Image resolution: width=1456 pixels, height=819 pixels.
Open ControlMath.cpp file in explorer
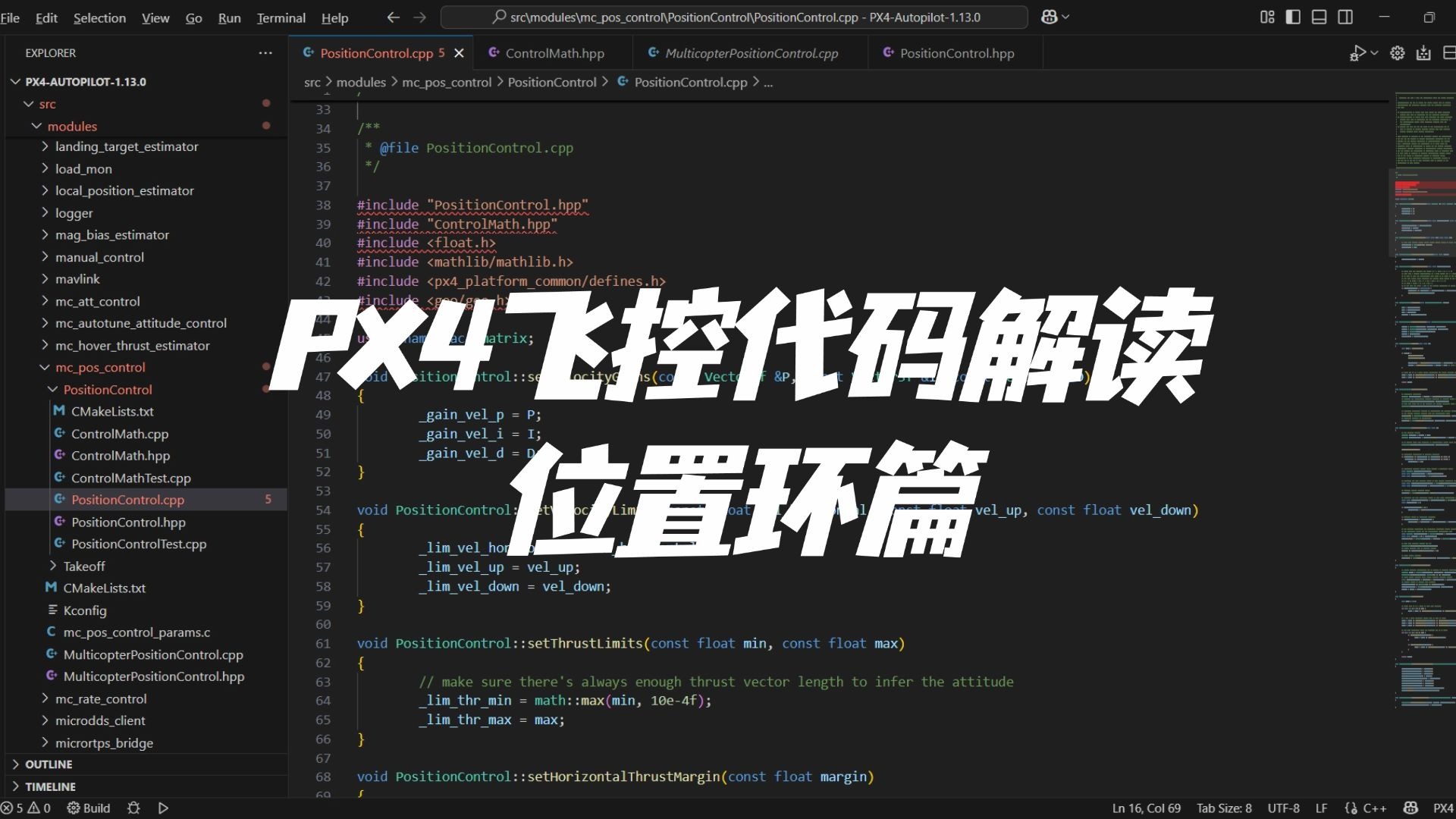click(146, 434)
